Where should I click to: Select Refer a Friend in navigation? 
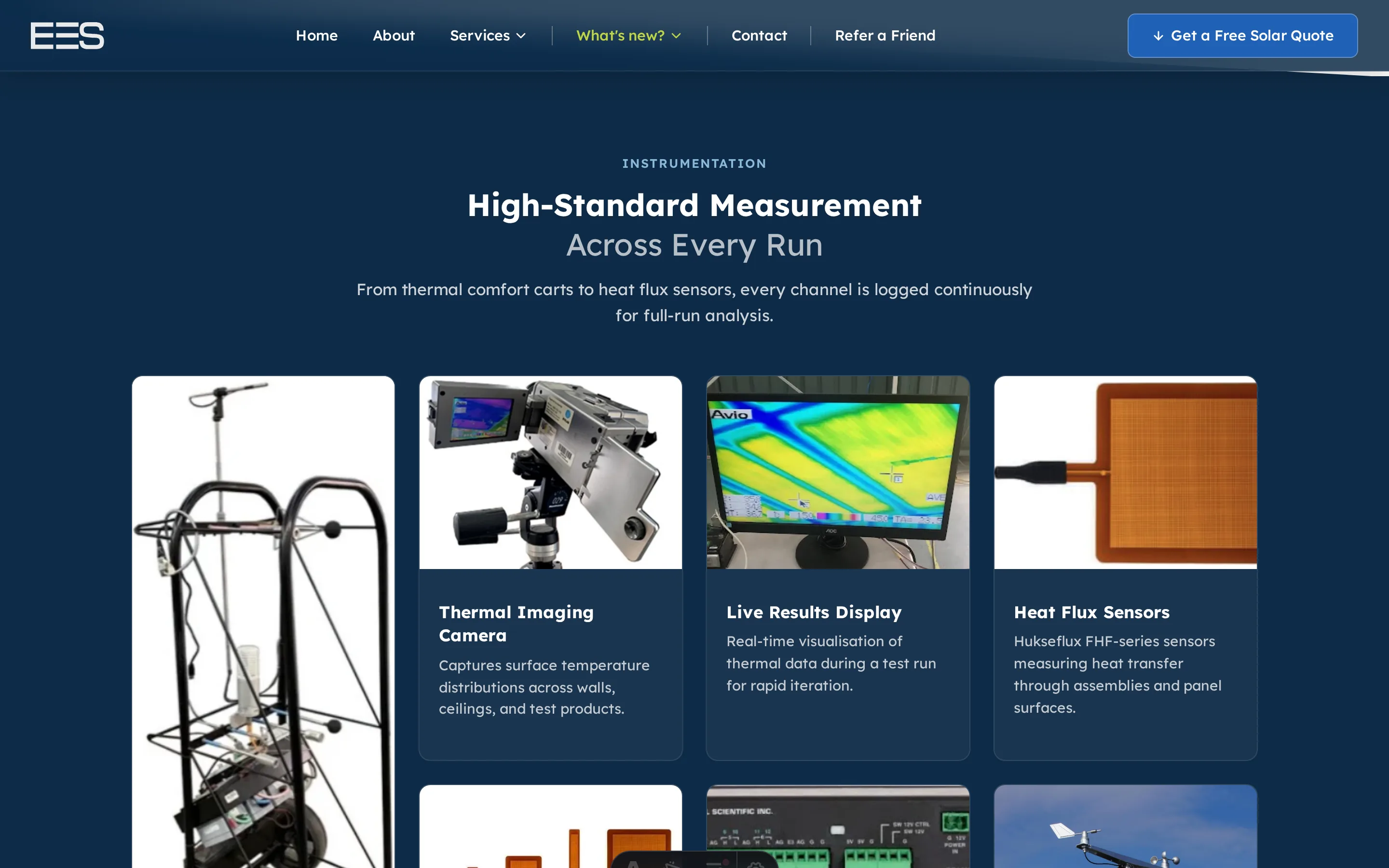pos(885,36)
